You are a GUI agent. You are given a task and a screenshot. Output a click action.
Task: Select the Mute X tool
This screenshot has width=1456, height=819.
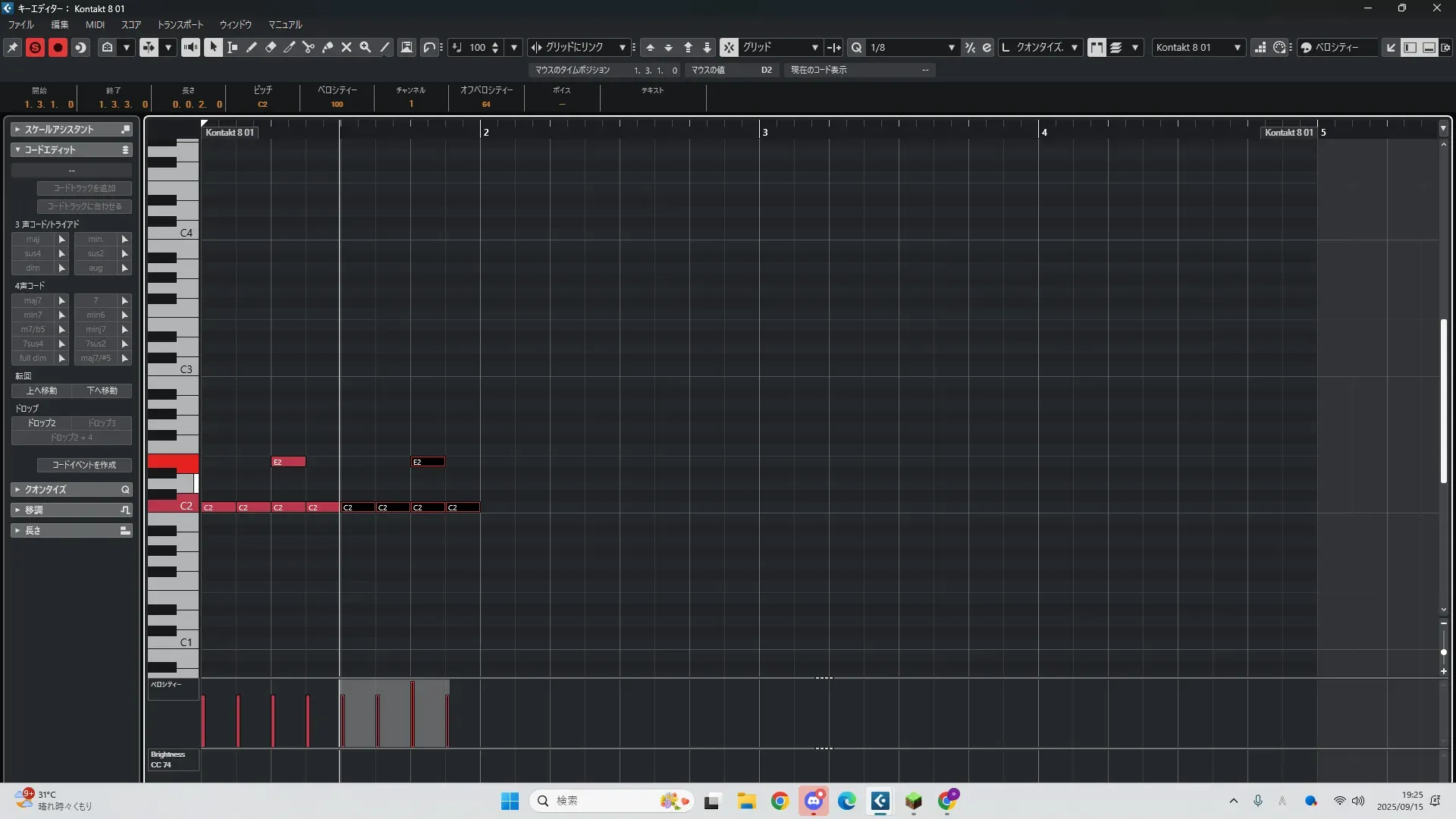[x=347, y=47]
